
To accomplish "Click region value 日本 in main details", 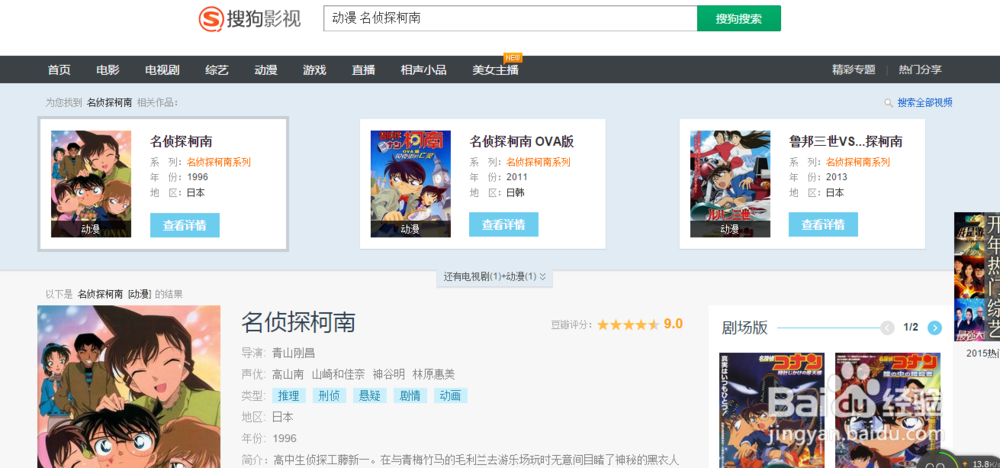I will [x=283, y=417].
